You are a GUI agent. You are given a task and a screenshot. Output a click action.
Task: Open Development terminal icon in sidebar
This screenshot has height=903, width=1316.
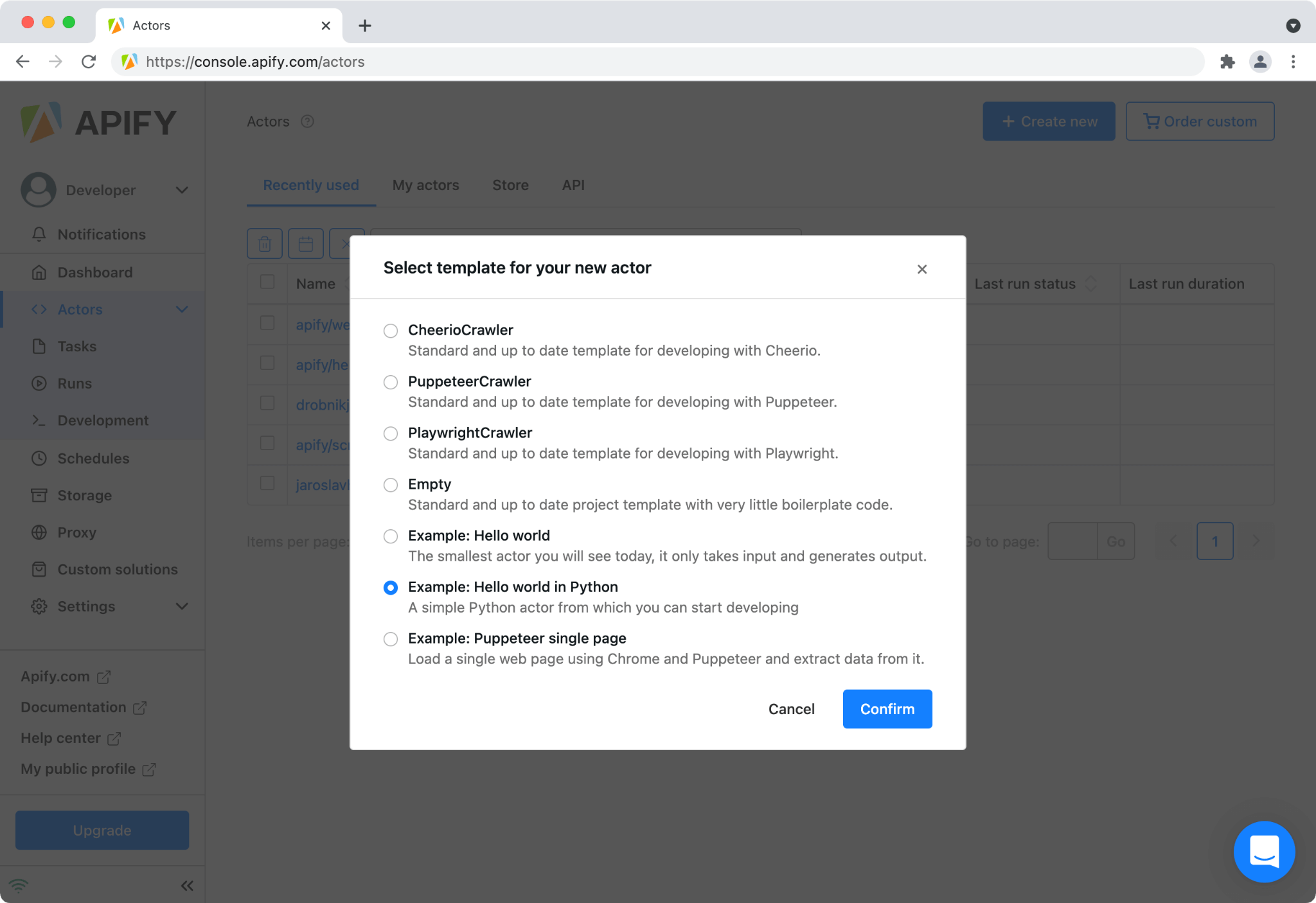coord(39,421)
